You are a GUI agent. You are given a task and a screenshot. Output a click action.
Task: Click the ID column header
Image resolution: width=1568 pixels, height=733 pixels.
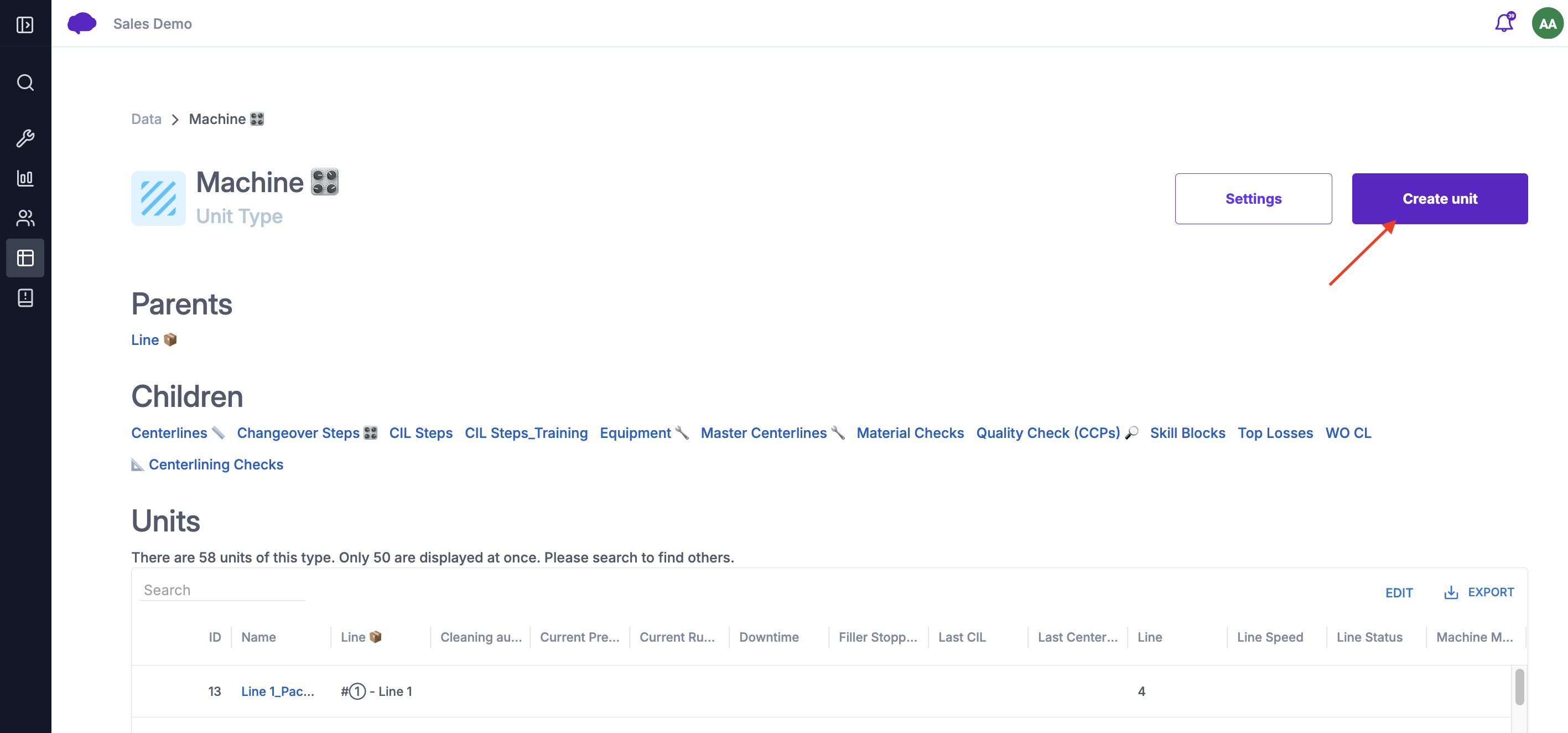click(x=214, y=637)
